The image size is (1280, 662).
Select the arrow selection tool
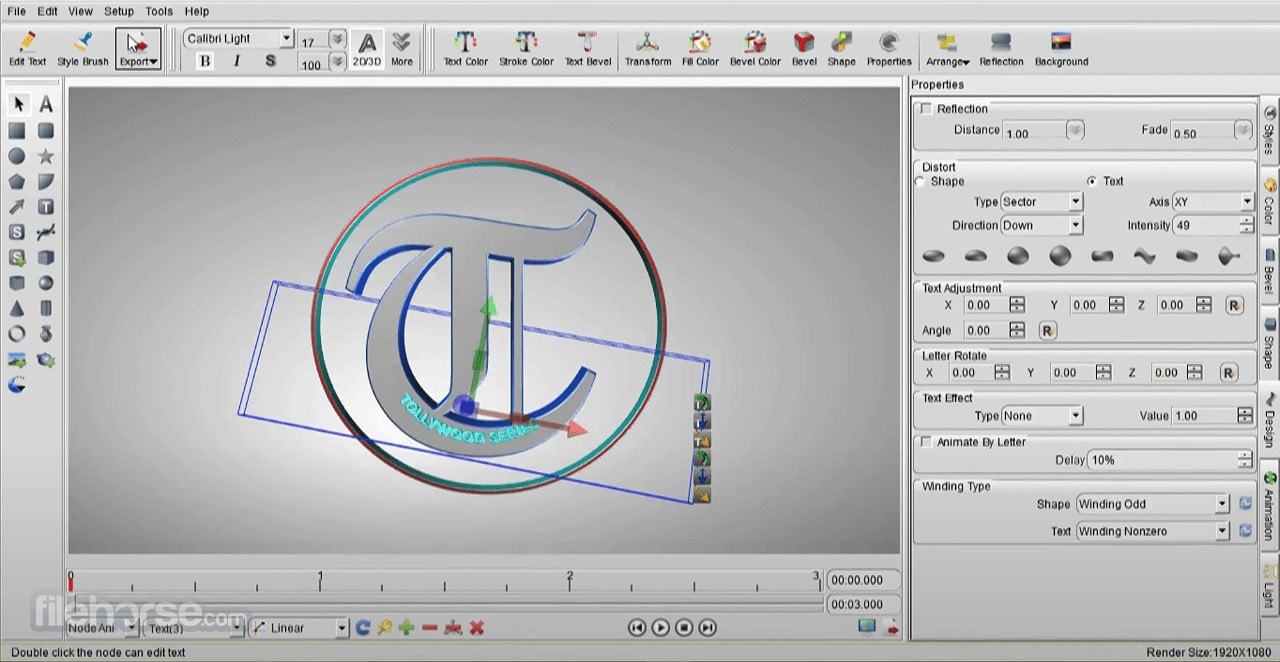coord(17,104)
